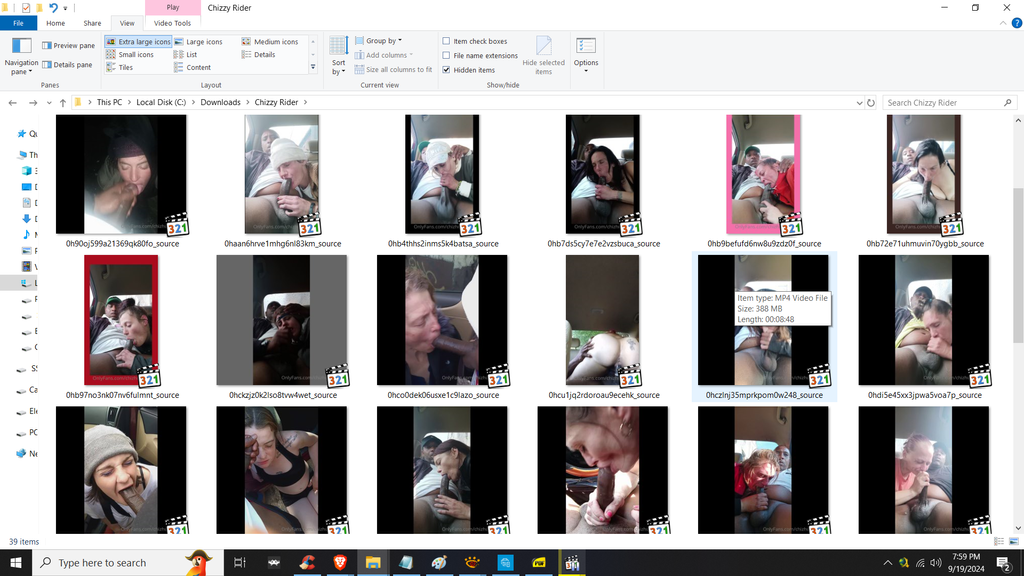Open the Sort by dropdown
Image resolution: width=1024 pixels, height=576 pixels.
click(x=339, y=55)
